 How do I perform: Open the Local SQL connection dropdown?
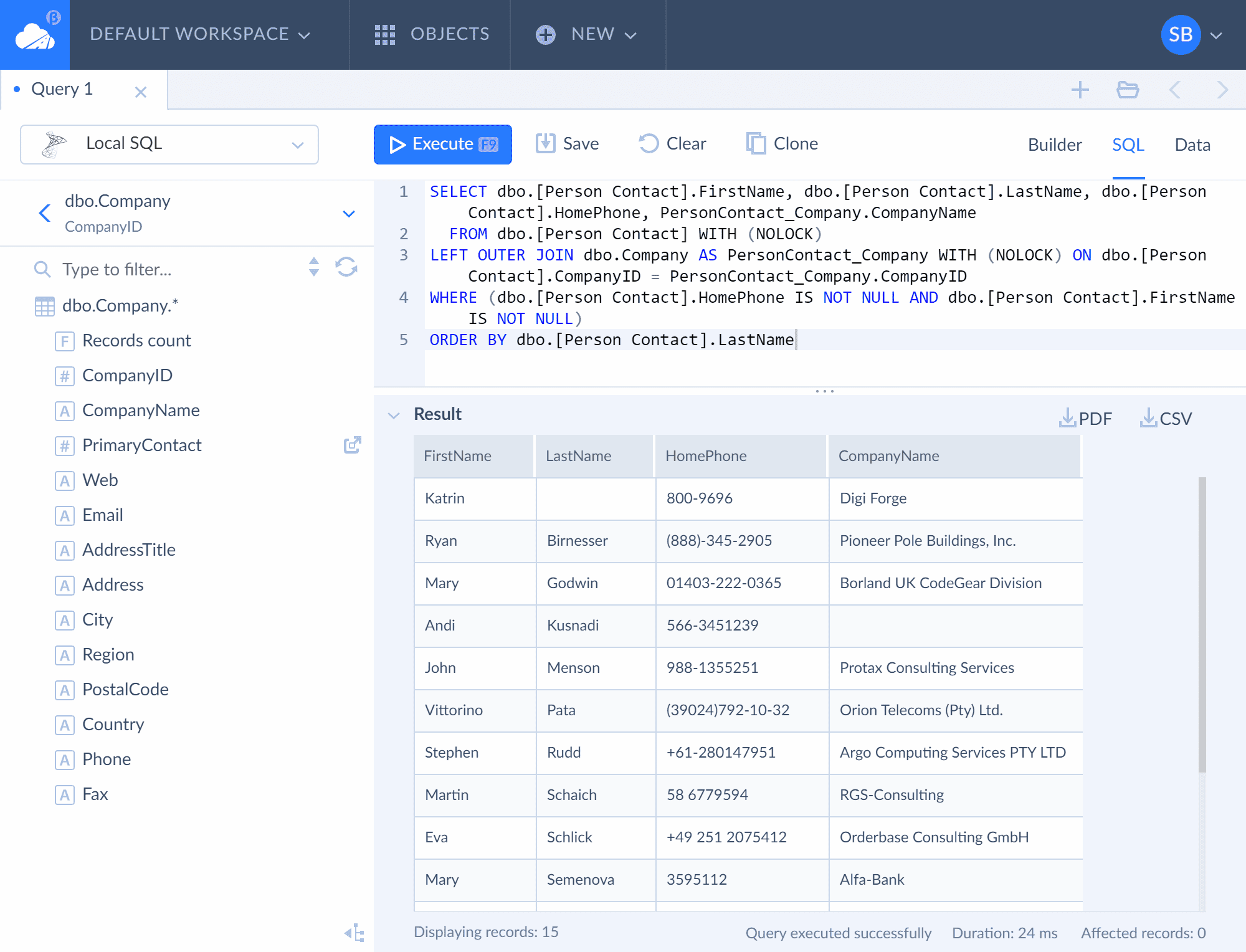coord(169,145)
